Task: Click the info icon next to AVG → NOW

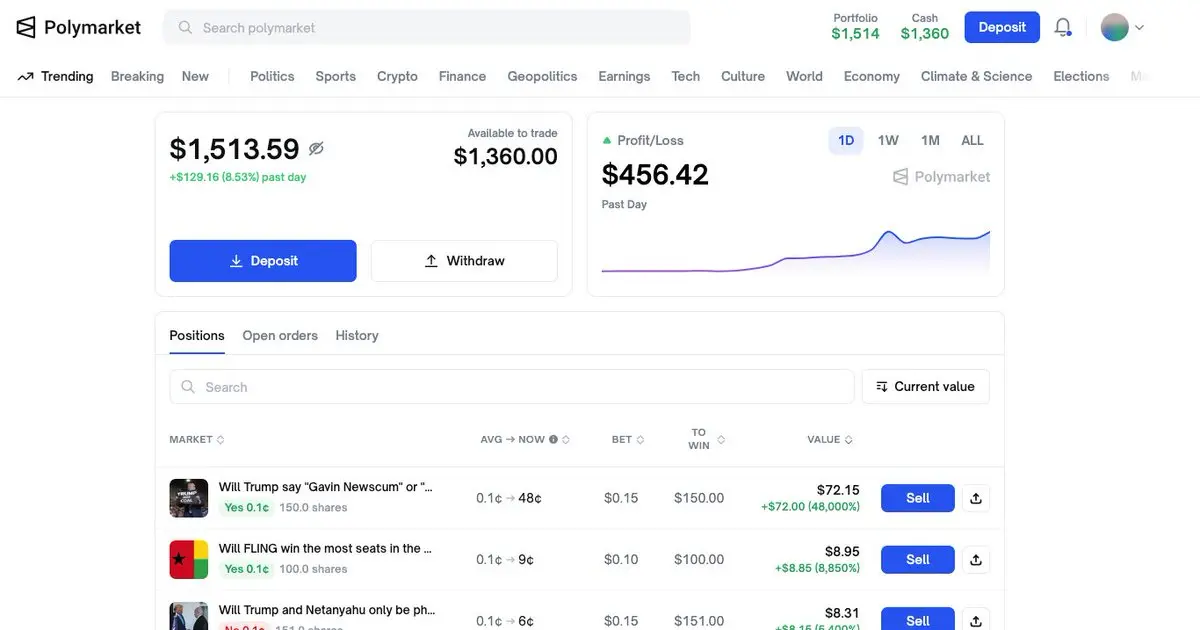Action: pyautogui.click(x=553, y=439)
